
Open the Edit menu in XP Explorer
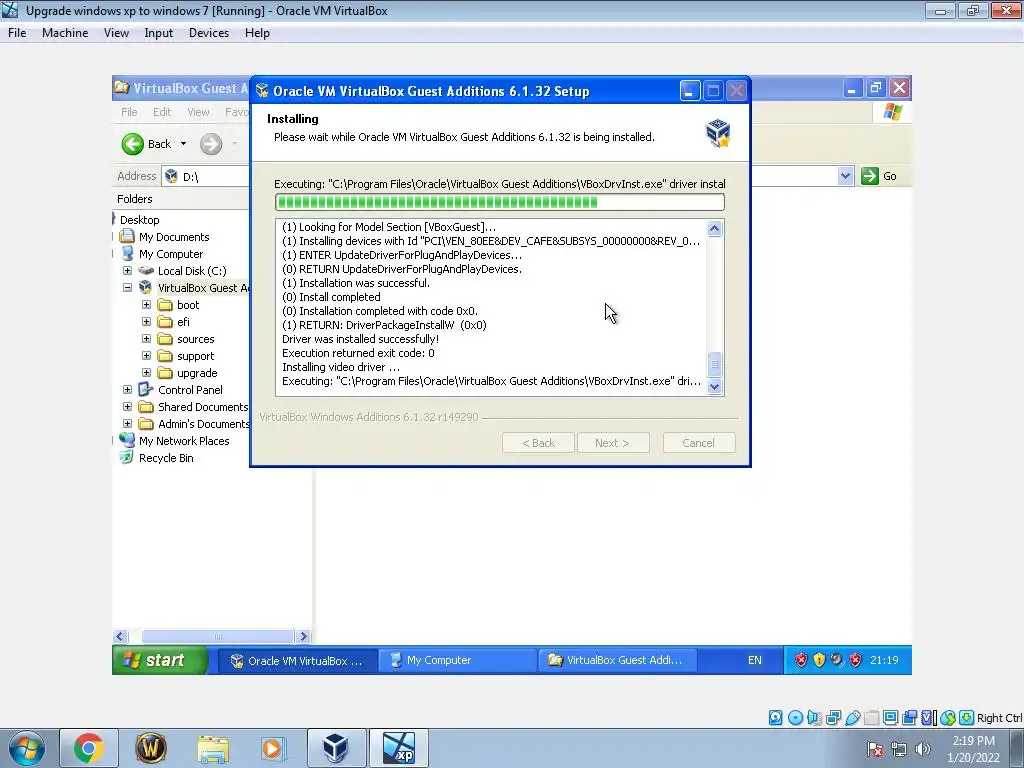click(x=162, y=112)
